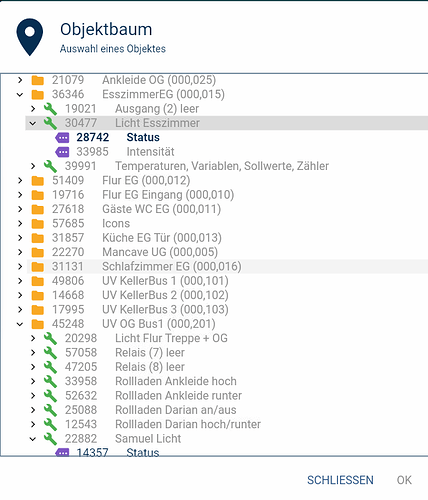Click the wrench icon of Samuel Licht
The height and width of the screenshot is (500, 428).
pyautogui.click(x=50, y=439)
